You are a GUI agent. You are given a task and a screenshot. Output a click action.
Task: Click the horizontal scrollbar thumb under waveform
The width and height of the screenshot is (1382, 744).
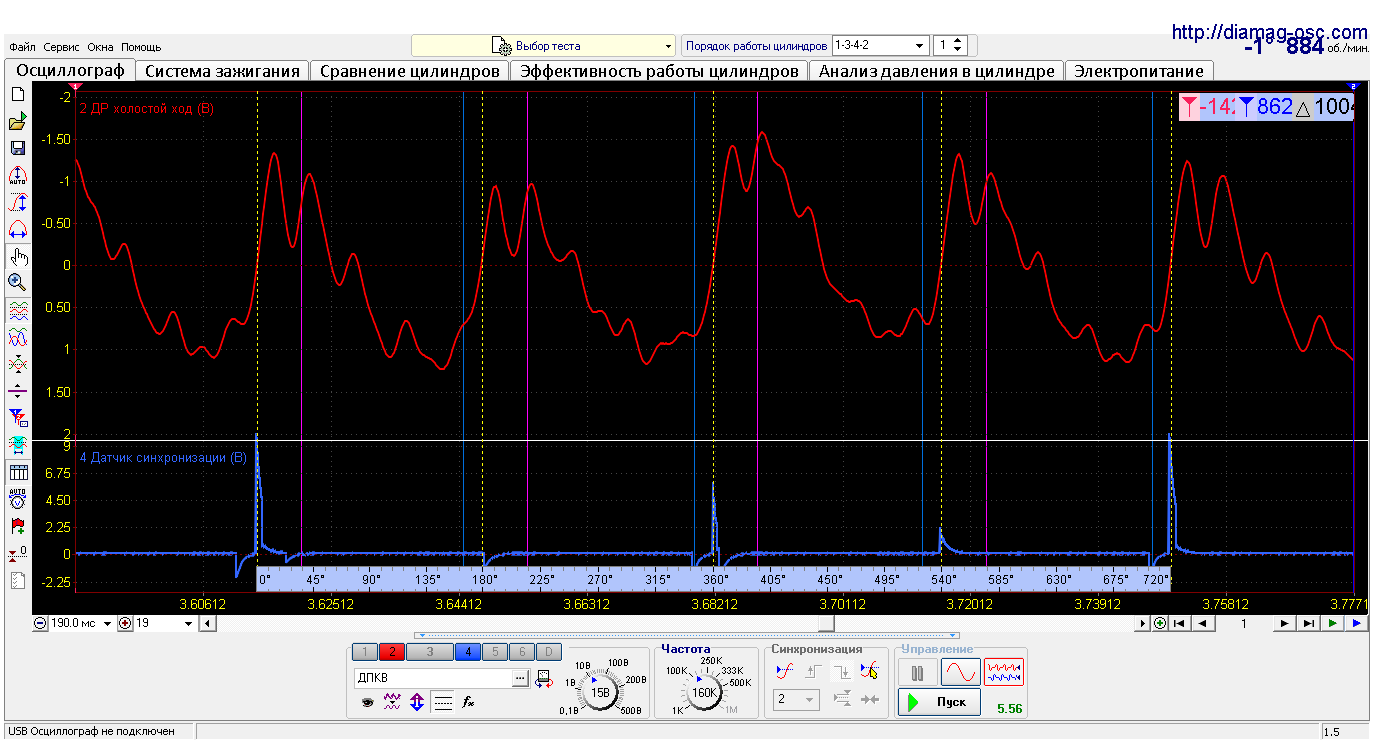click(825, 623)
